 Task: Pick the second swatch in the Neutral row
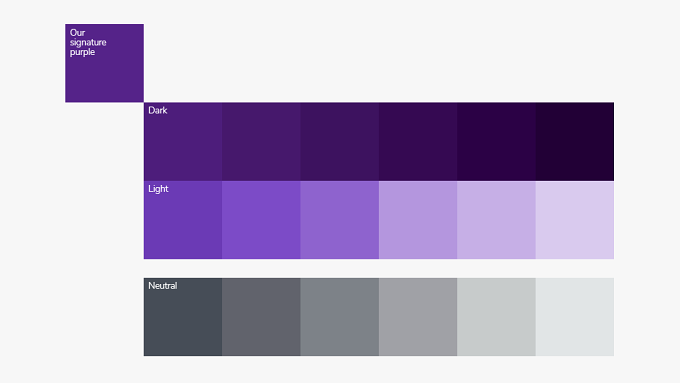coord(261,317)
